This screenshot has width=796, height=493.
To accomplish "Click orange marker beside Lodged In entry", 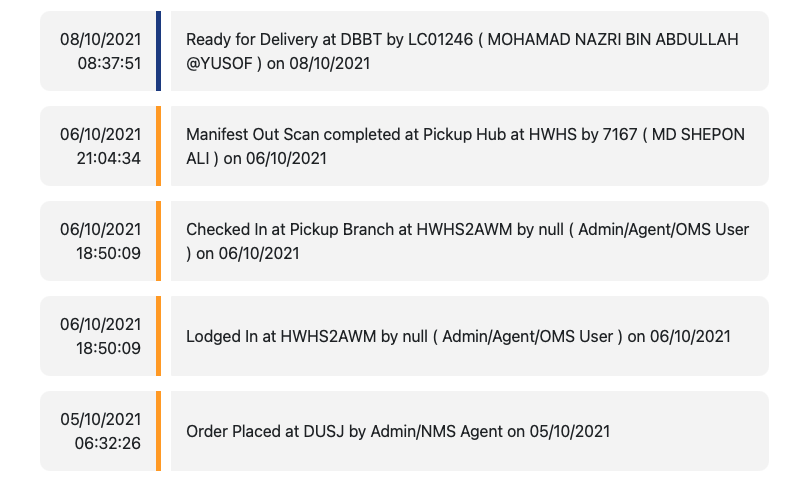I will [x=158, y=336].
